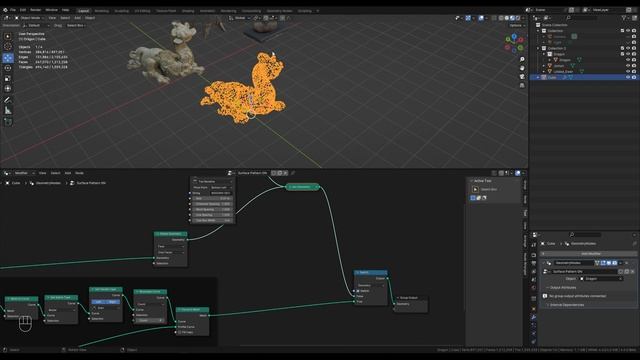Select the Select Box tool in the viewport toolbar
Image resolution: width=640 pixels, height=360 pixels.
coord(8,36)
